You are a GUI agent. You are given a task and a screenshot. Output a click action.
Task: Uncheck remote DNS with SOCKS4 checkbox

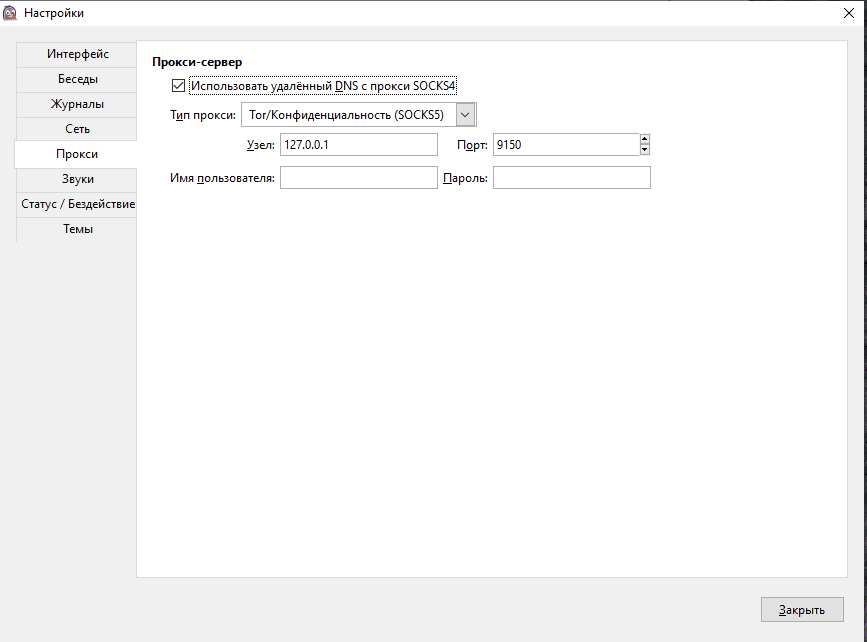tap(178, 86)
